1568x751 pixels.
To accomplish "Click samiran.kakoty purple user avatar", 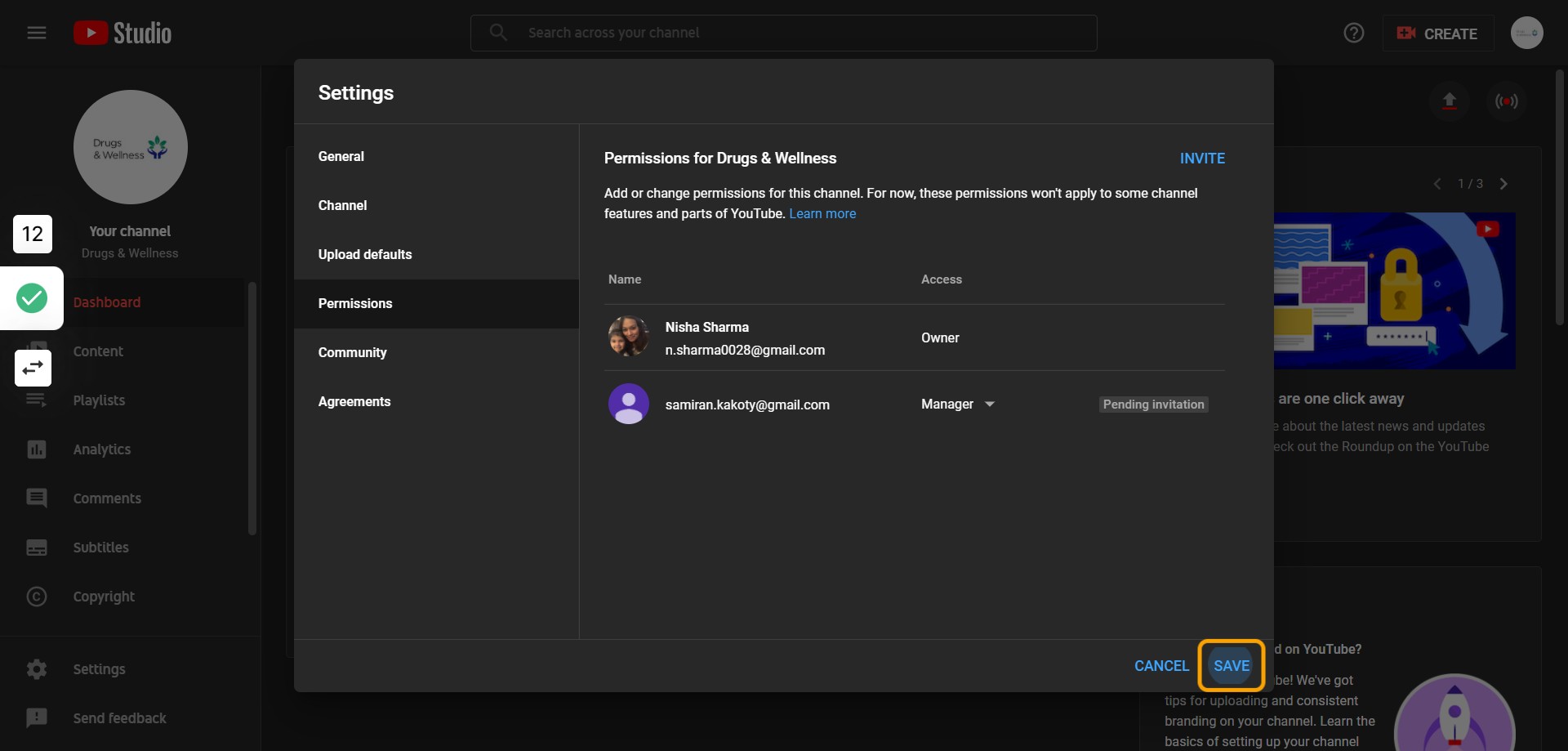I will tap(629, 404).
